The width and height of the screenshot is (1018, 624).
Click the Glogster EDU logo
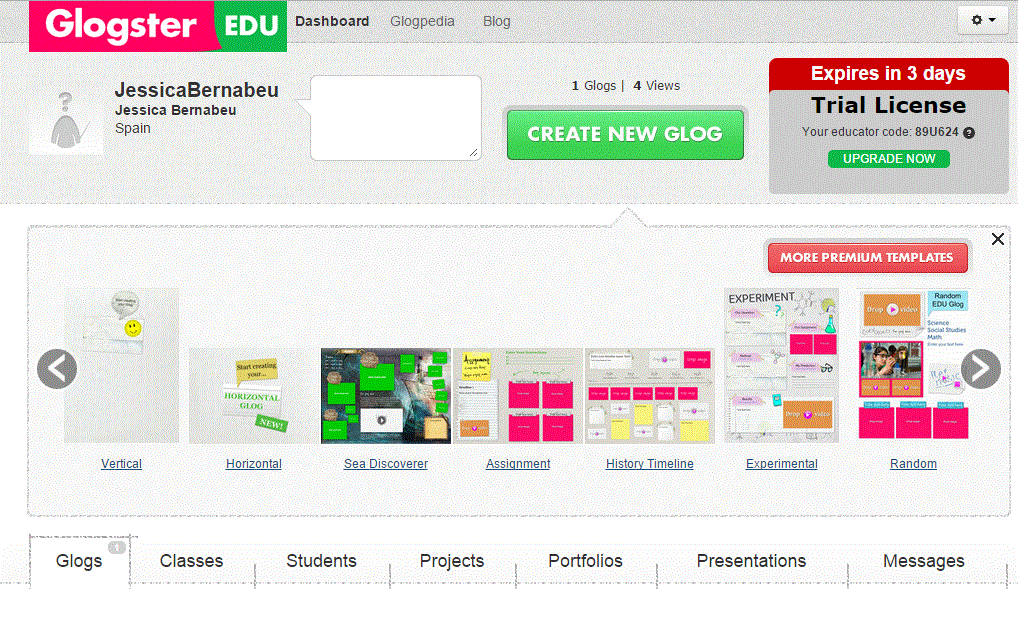tap(158, 26)
